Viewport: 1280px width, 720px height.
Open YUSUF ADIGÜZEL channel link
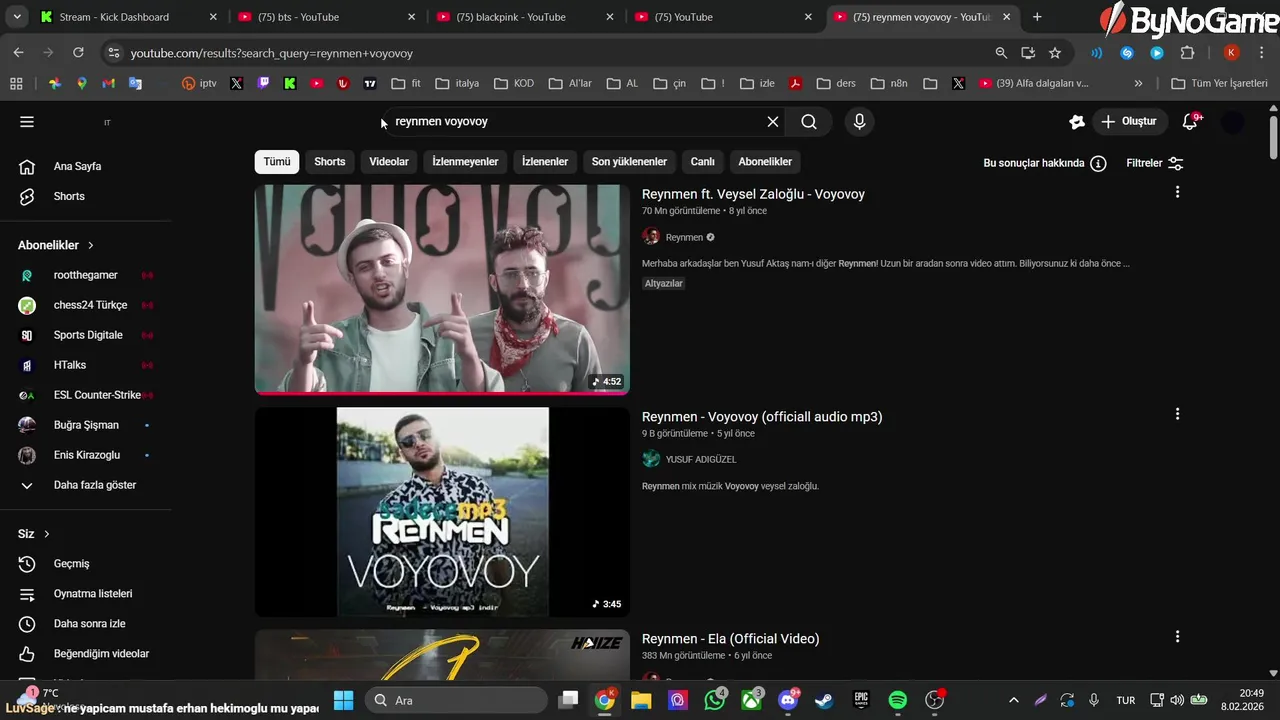point(700,459)
